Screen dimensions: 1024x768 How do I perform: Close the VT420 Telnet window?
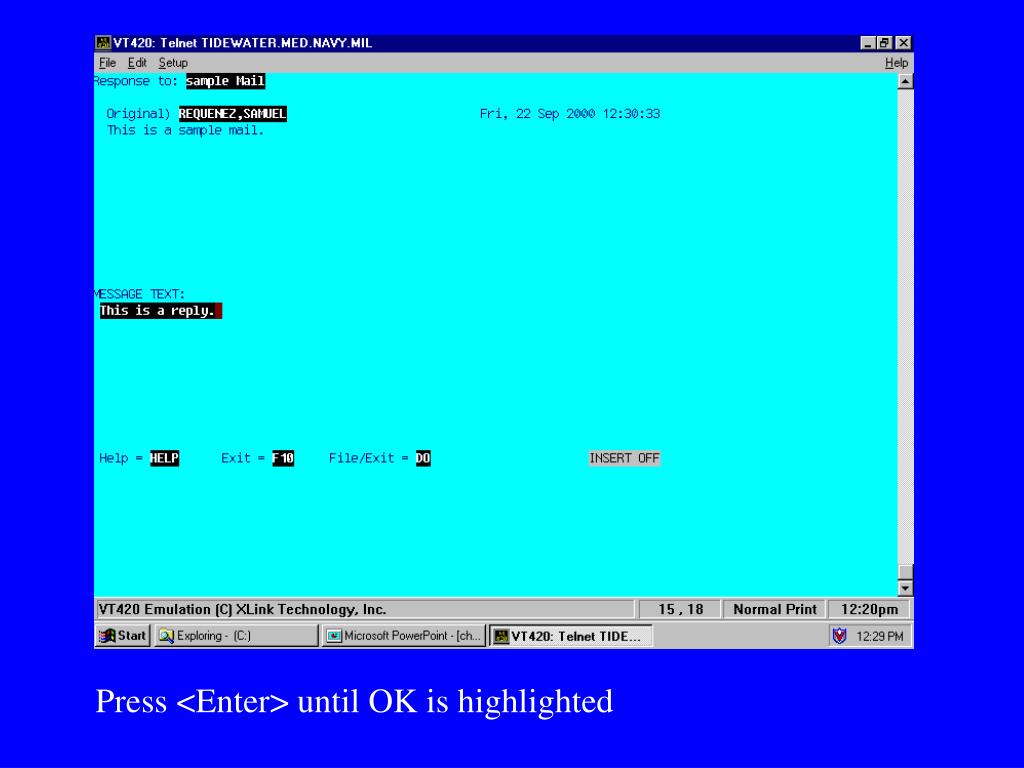(x=903, y=43)
